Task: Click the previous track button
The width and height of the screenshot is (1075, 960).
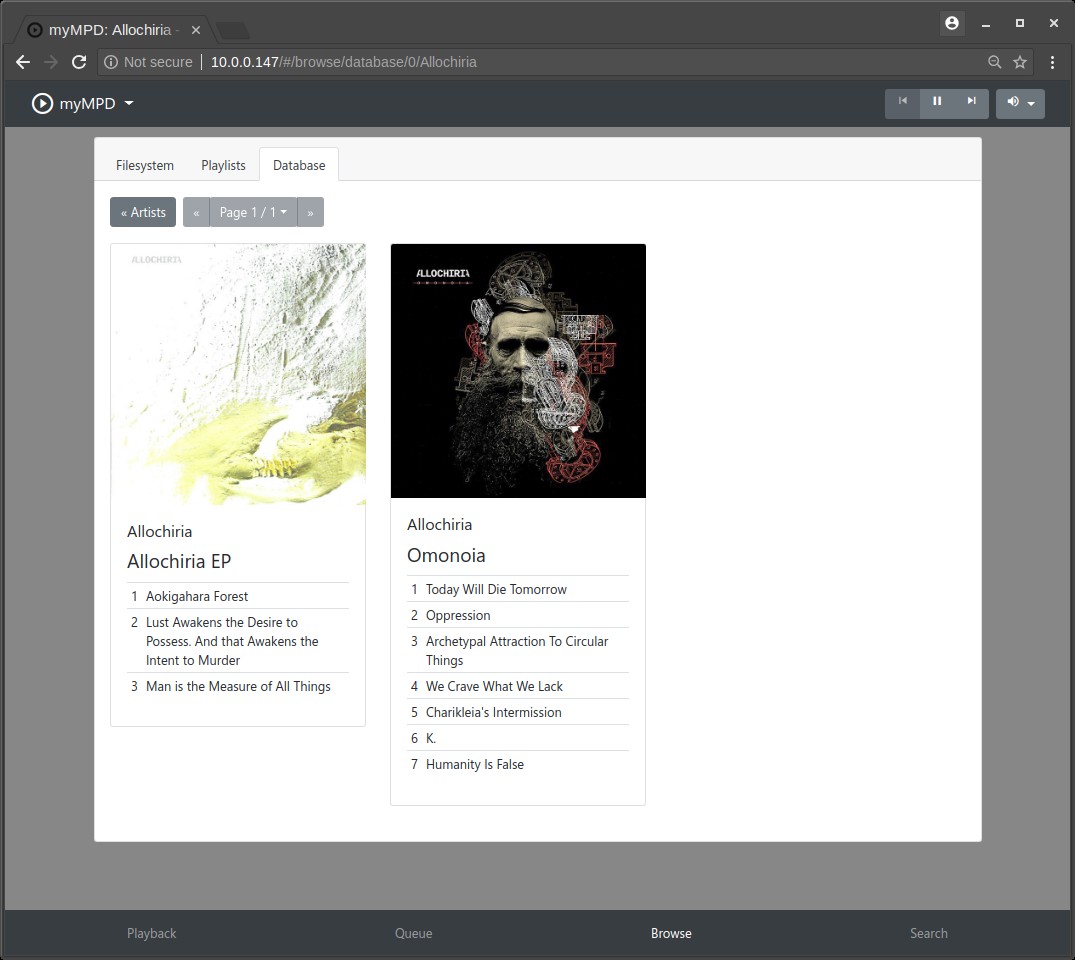Action: 902,103
